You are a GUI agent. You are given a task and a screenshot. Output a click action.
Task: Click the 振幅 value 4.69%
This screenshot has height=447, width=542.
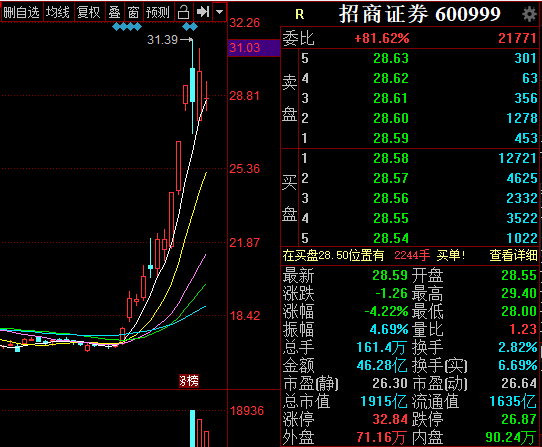click(389, 329)
